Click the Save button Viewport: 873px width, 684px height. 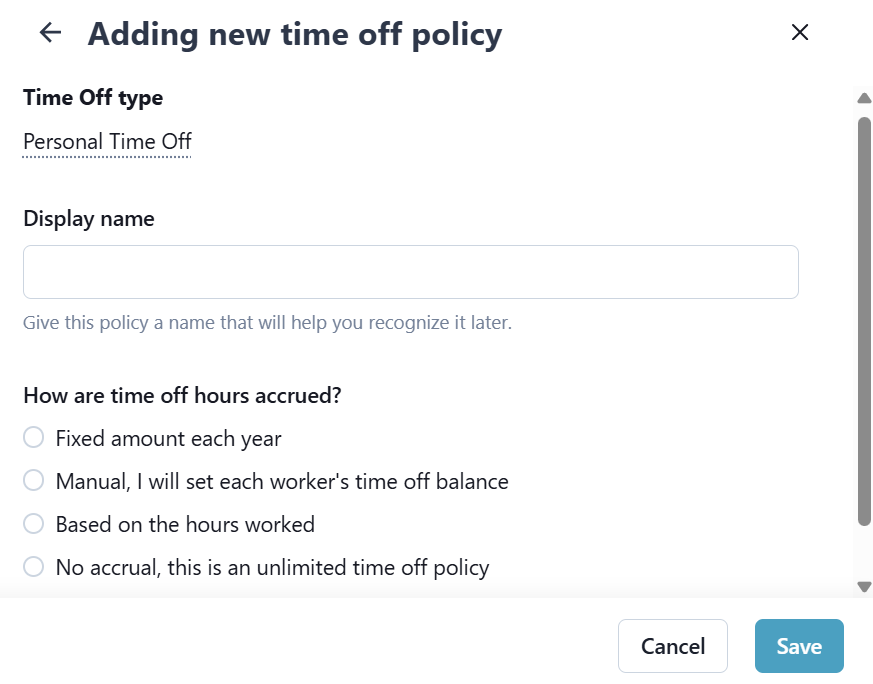[x=799, y=646]
